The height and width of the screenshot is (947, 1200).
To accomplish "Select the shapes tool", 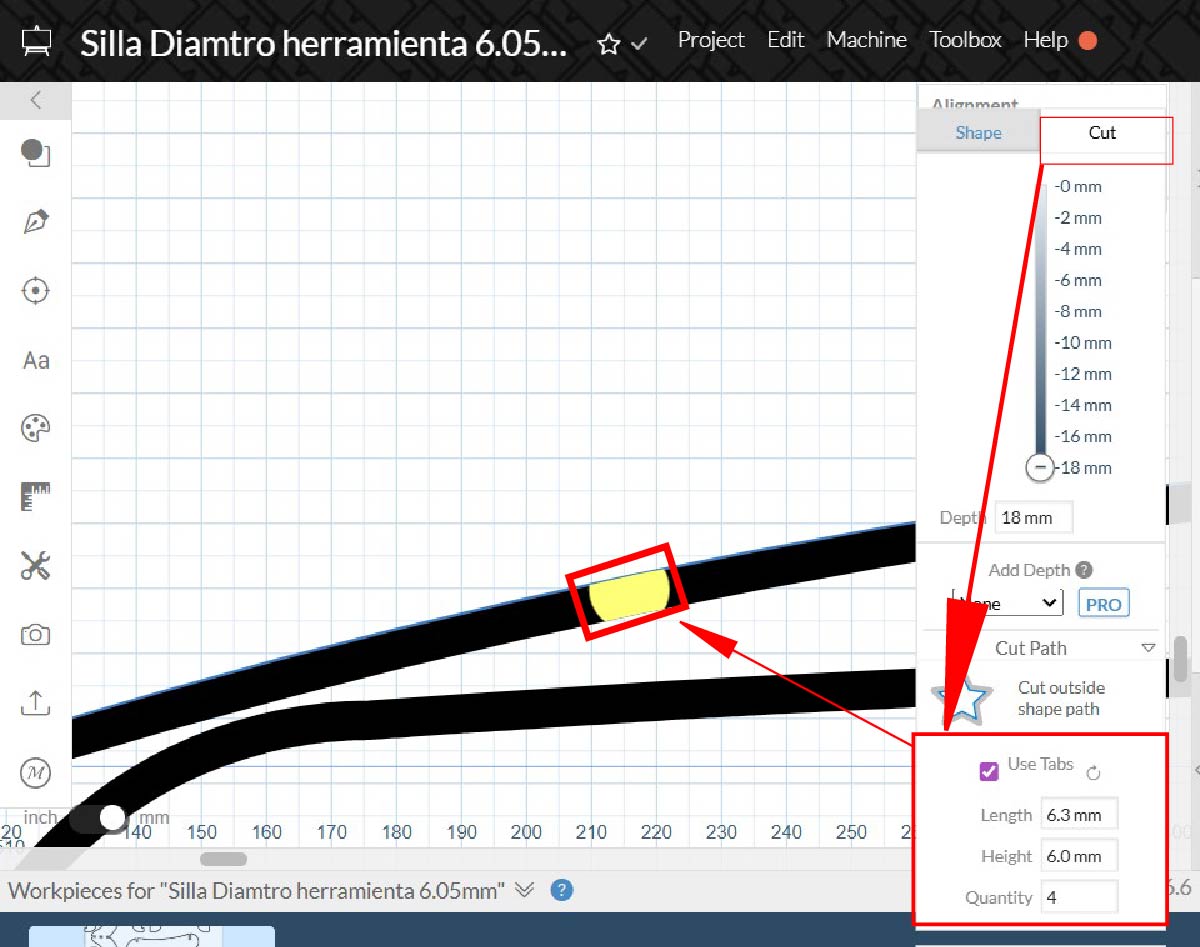I will (x=36, y=152).
